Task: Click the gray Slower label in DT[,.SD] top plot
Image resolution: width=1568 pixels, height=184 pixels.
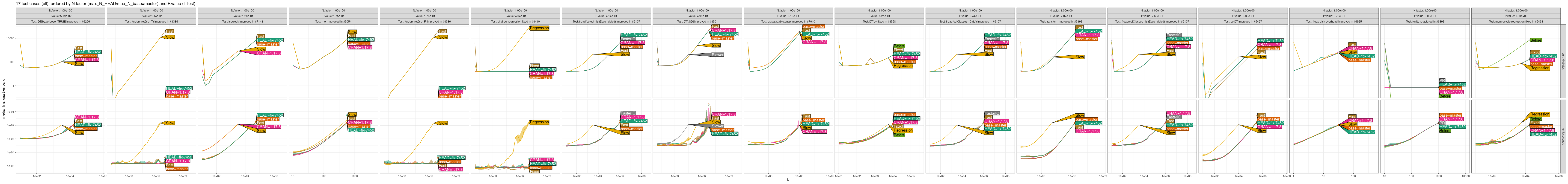Action: point(718,55)
